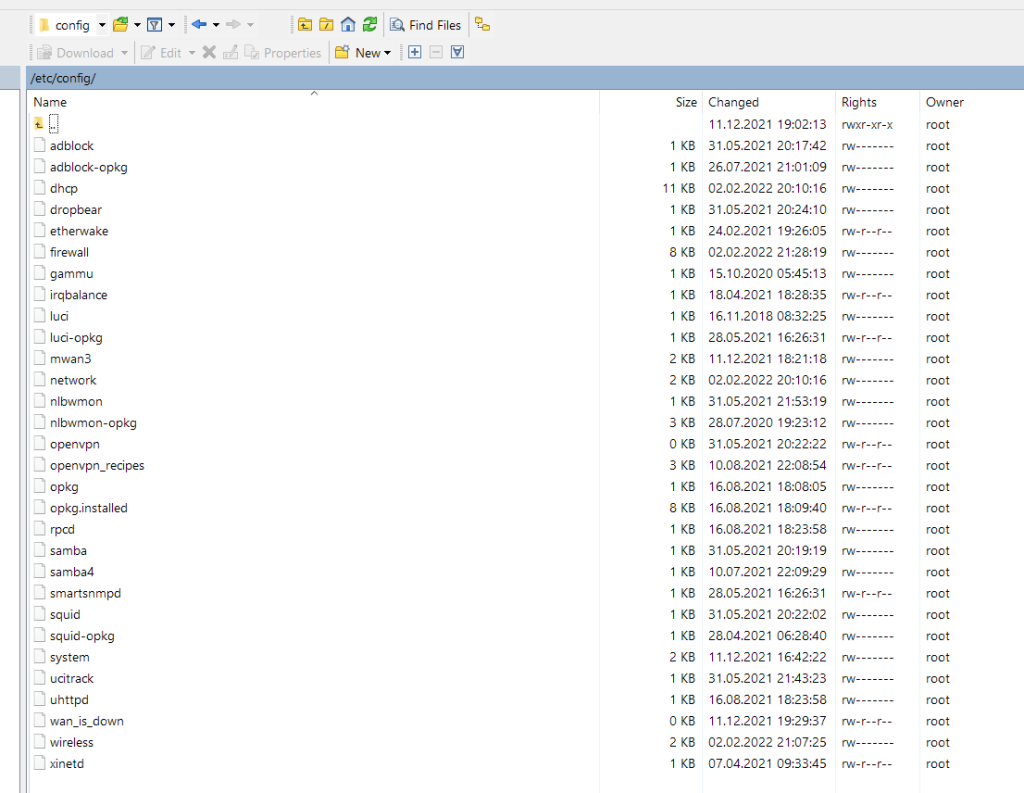Click the Download button

(75, 53)
